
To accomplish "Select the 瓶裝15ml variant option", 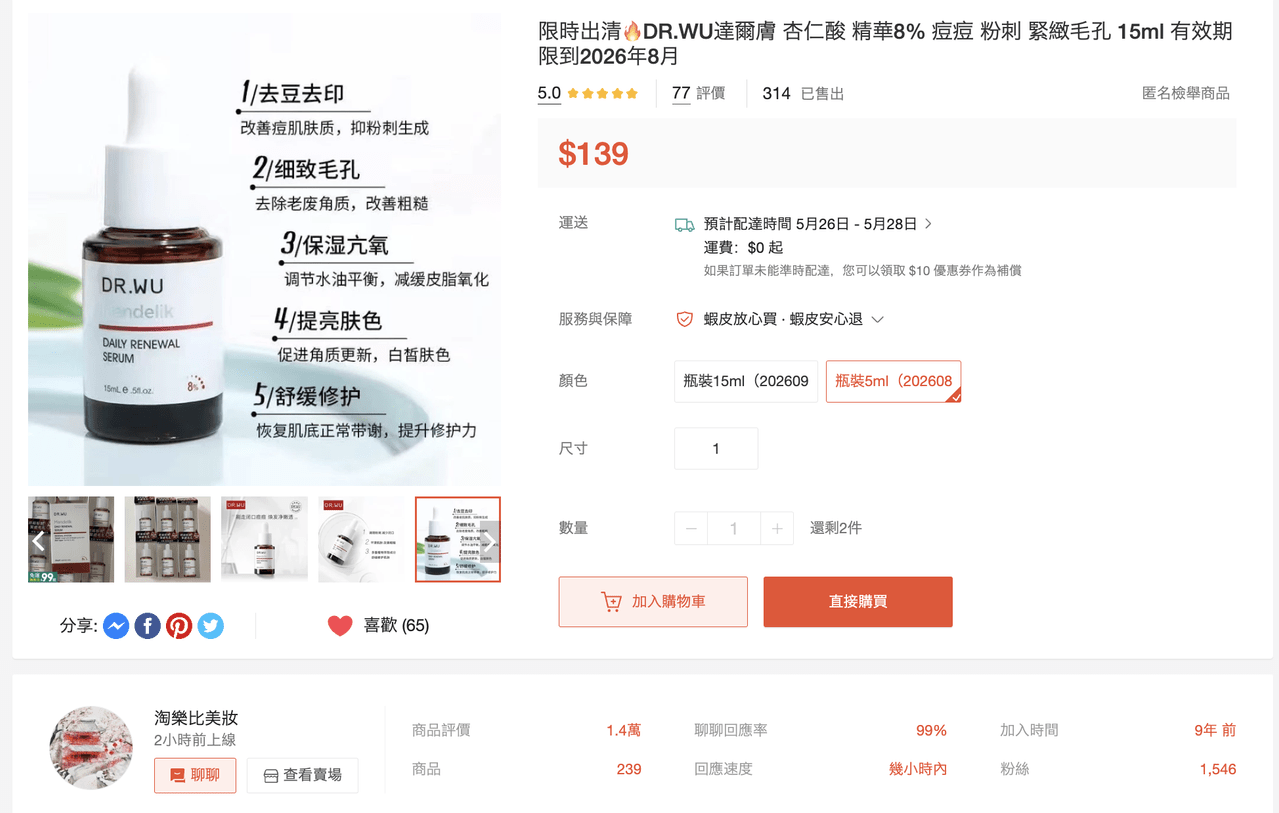I will click(745, 381).
